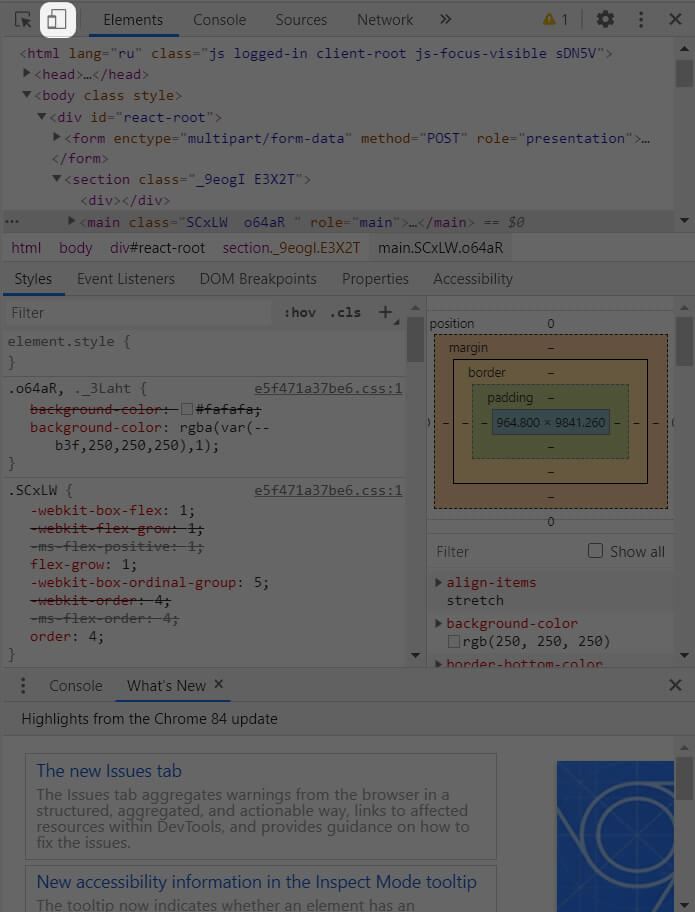Screen dimensions: 695x912
Task: Toggle the device toolbar icon
Action: pos(57,20)
